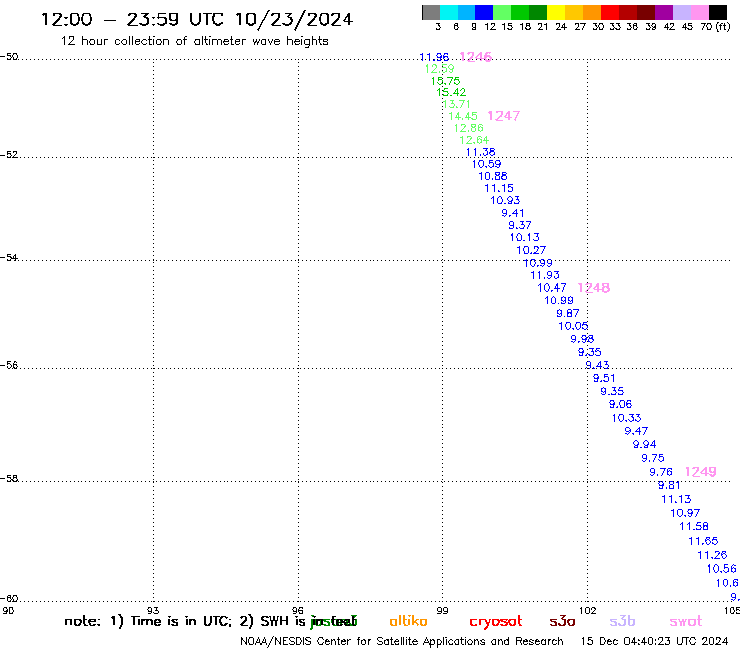The image size is (740, 650).
Task: Click the black swatch ending the scale
Action: point(718,12)
